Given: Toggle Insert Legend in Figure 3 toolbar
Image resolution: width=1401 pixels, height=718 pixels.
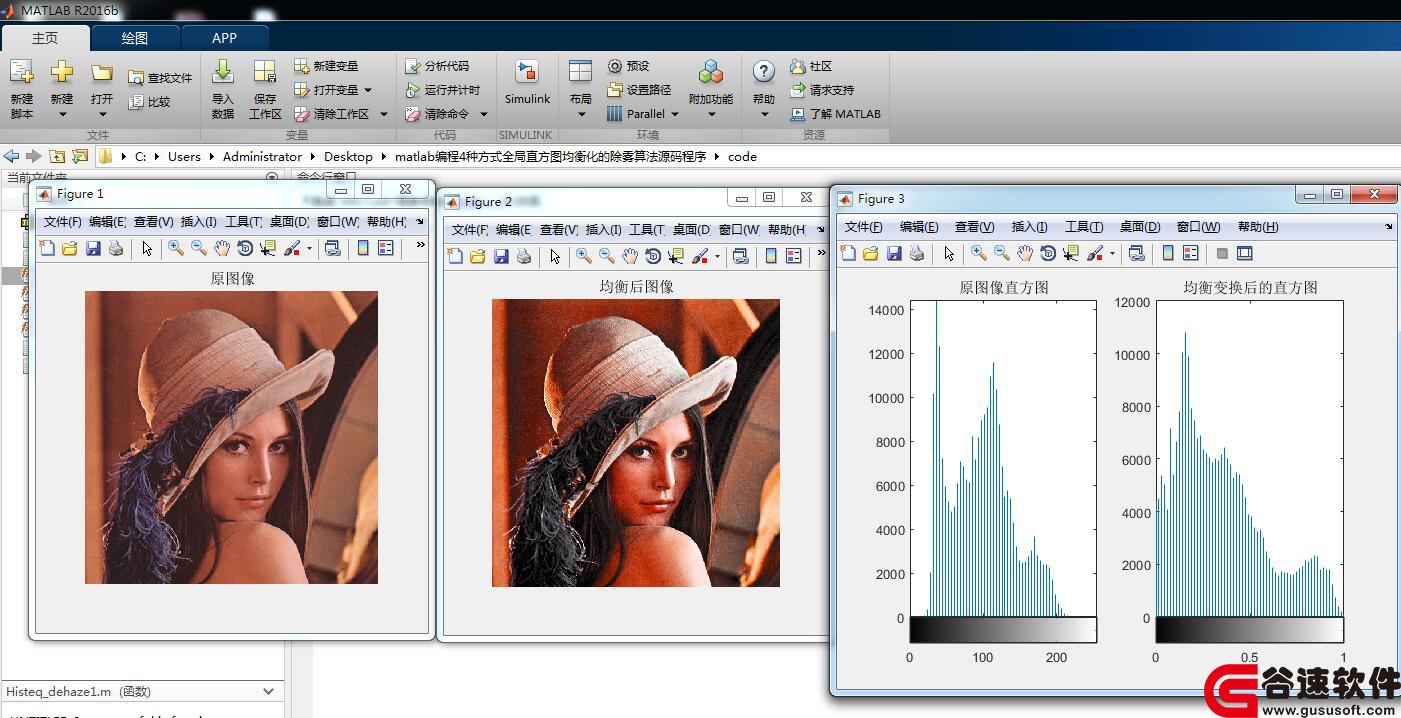Looking at the screenshot, I should [x=1191, y=253].
